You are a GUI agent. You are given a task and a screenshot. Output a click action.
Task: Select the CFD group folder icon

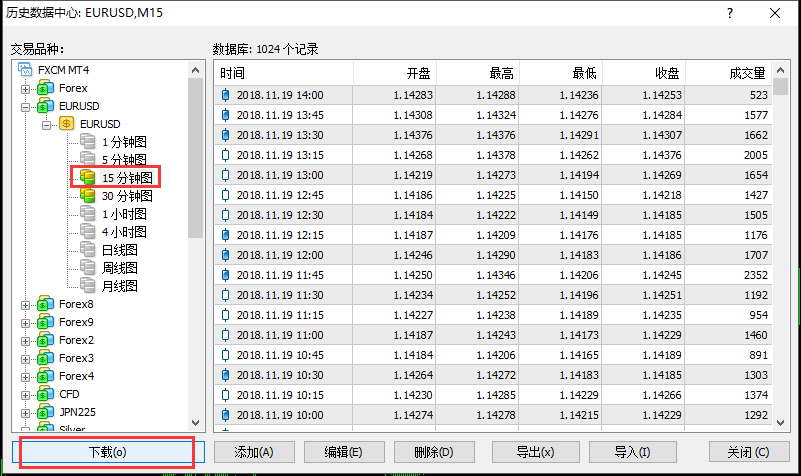[45, 394]
